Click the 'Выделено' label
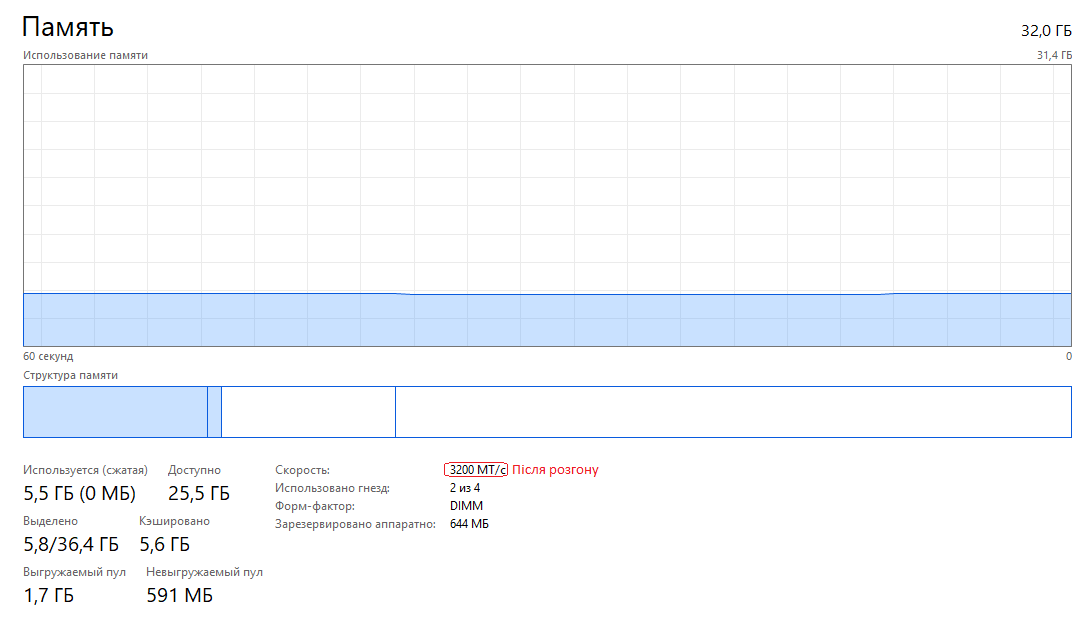 point(50,521)
